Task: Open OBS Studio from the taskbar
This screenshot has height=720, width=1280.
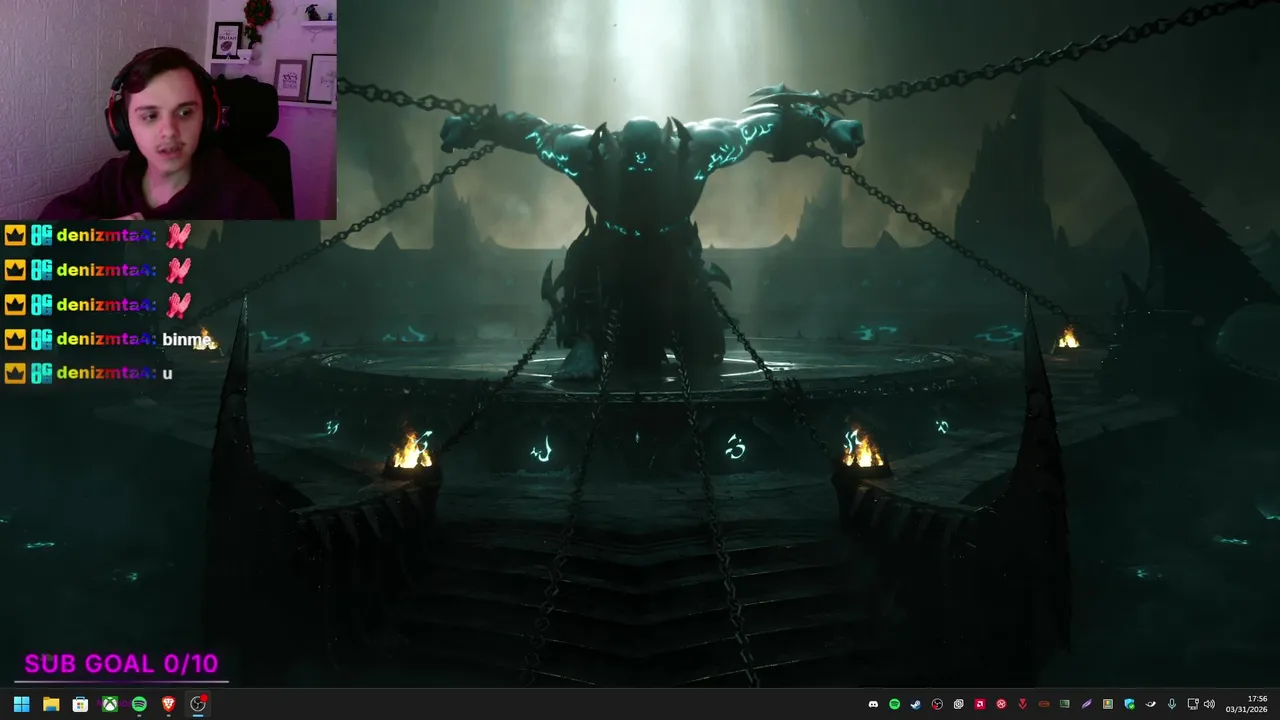Action: (198, 704)
